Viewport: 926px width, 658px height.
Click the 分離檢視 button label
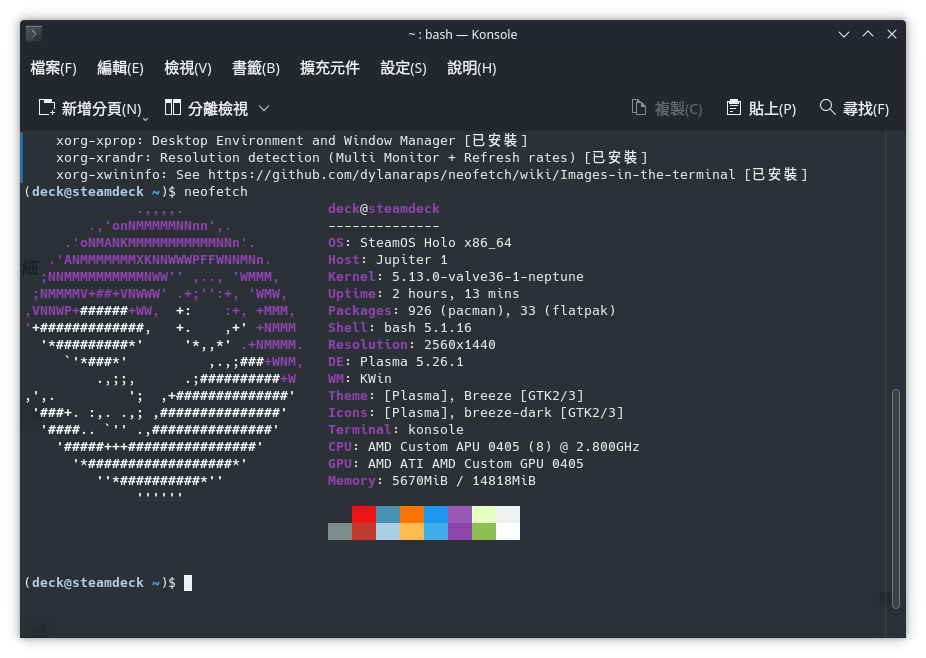pos(218,109)
